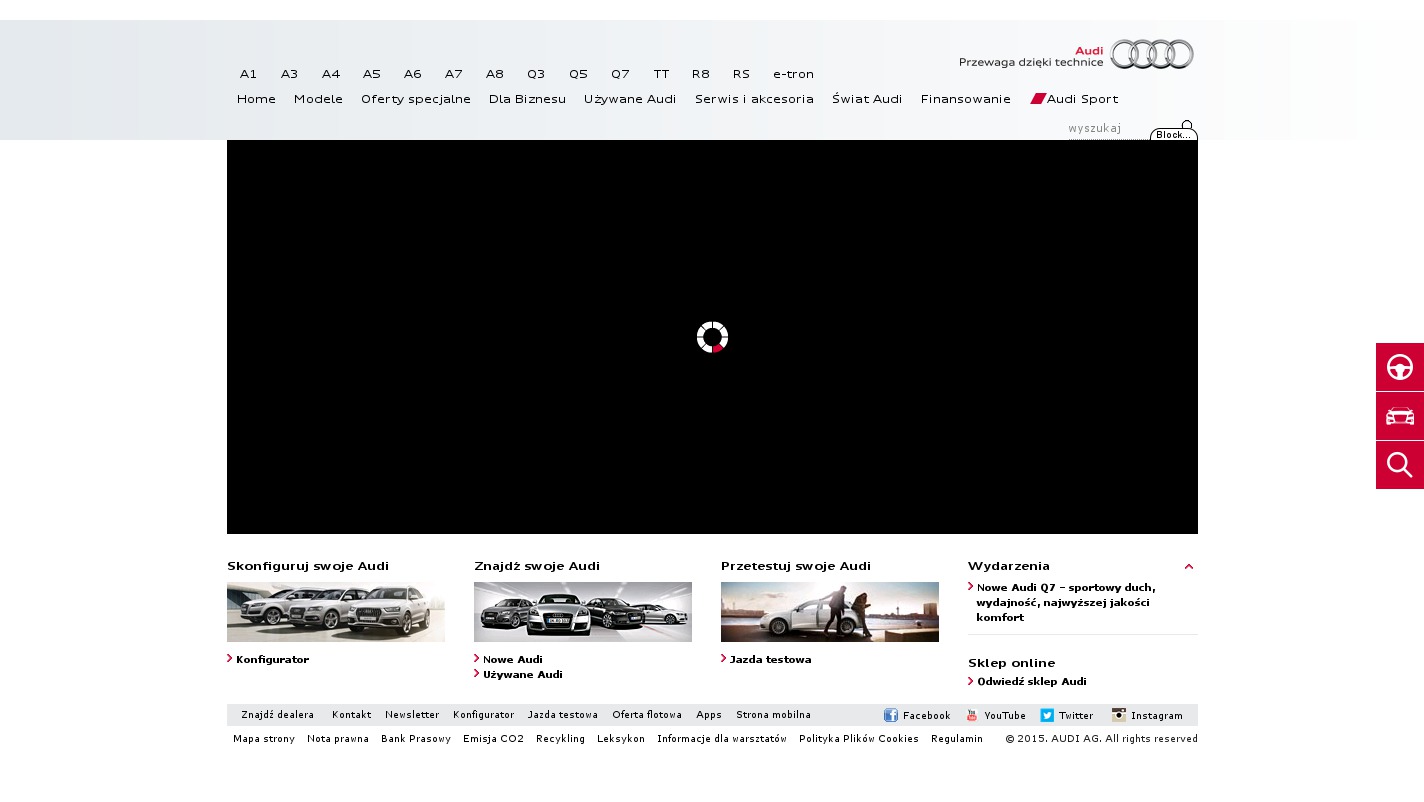This screenshot has width=1424, height=802.
Task: Select the e-tron model link
Action: pyautogui.click(x=793, y=74)
